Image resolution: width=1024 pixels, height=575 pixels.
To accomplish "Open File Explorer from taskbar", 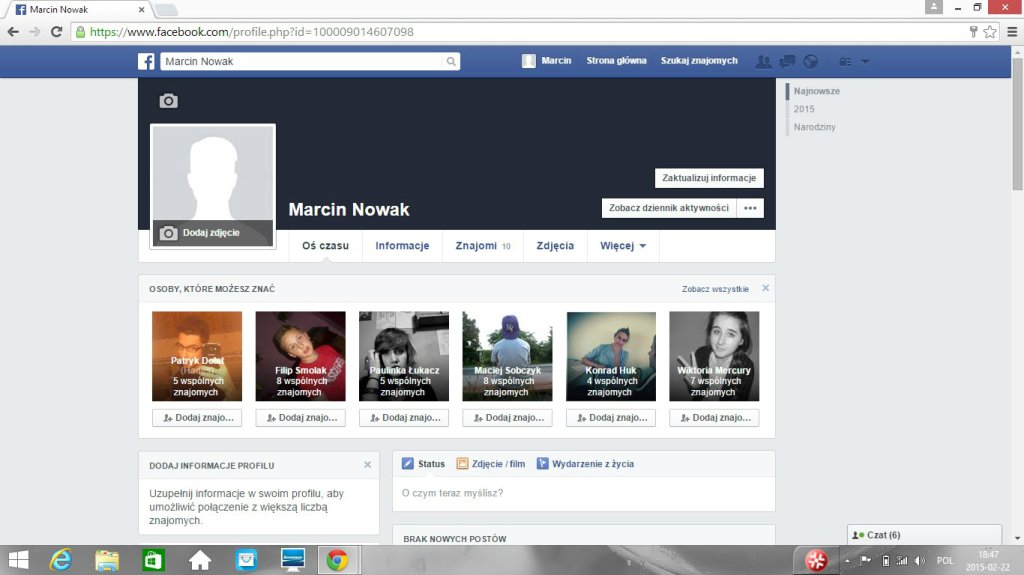I will [107, 560].
